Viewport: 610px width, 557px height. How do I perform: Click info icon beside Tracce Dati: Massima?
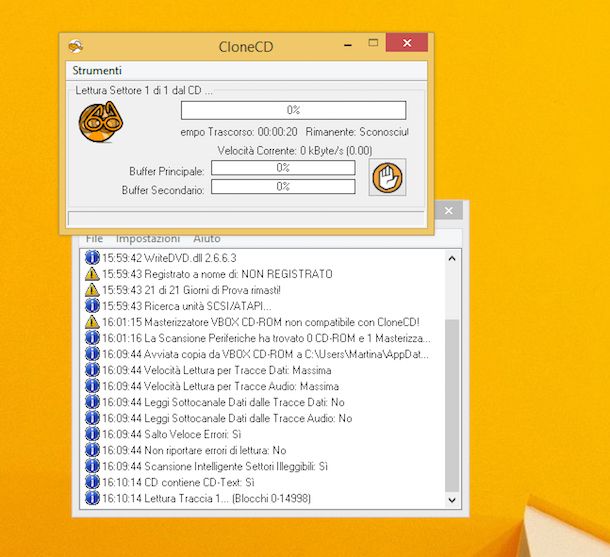pyautogui.click(x=92, y=370)
